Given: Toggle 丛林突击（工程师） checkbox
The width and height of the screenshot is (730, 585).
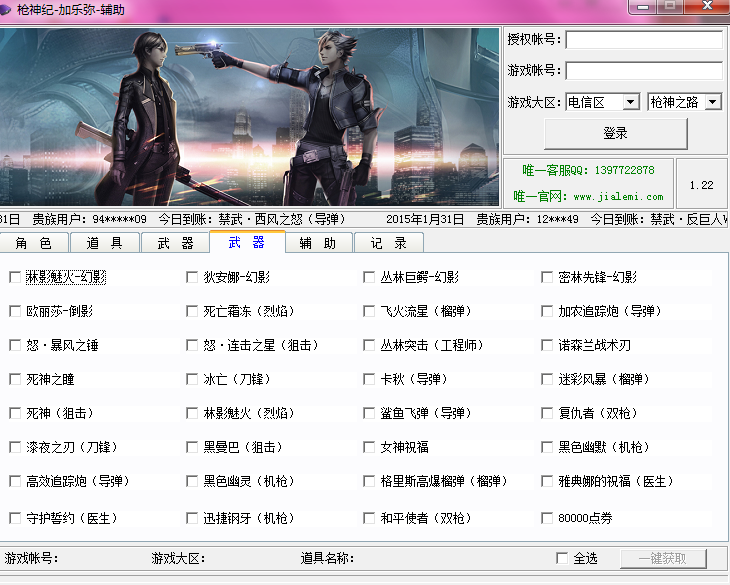Looking at the screenshot, I should pyautogui.click(x=369, y=345).
